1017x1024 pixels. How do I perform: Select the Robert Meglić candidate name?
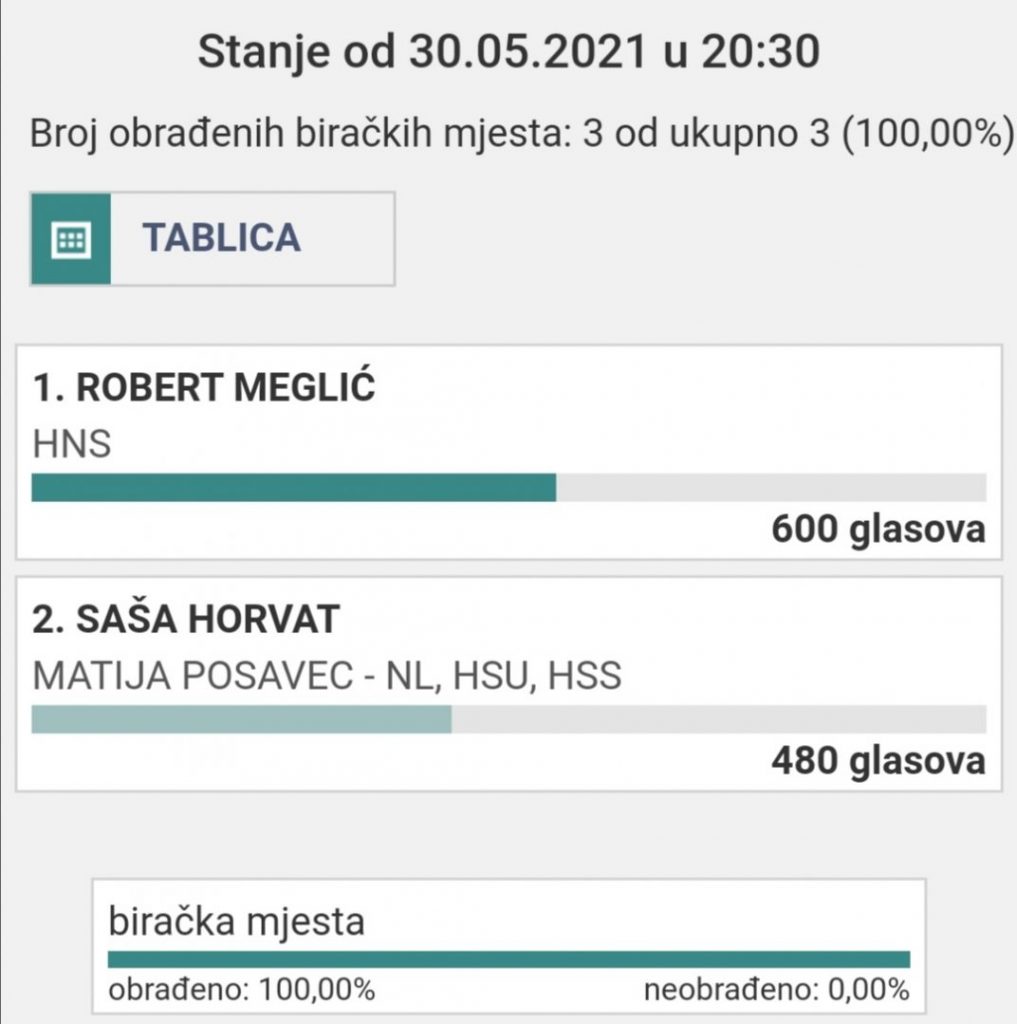coord(204,388)
